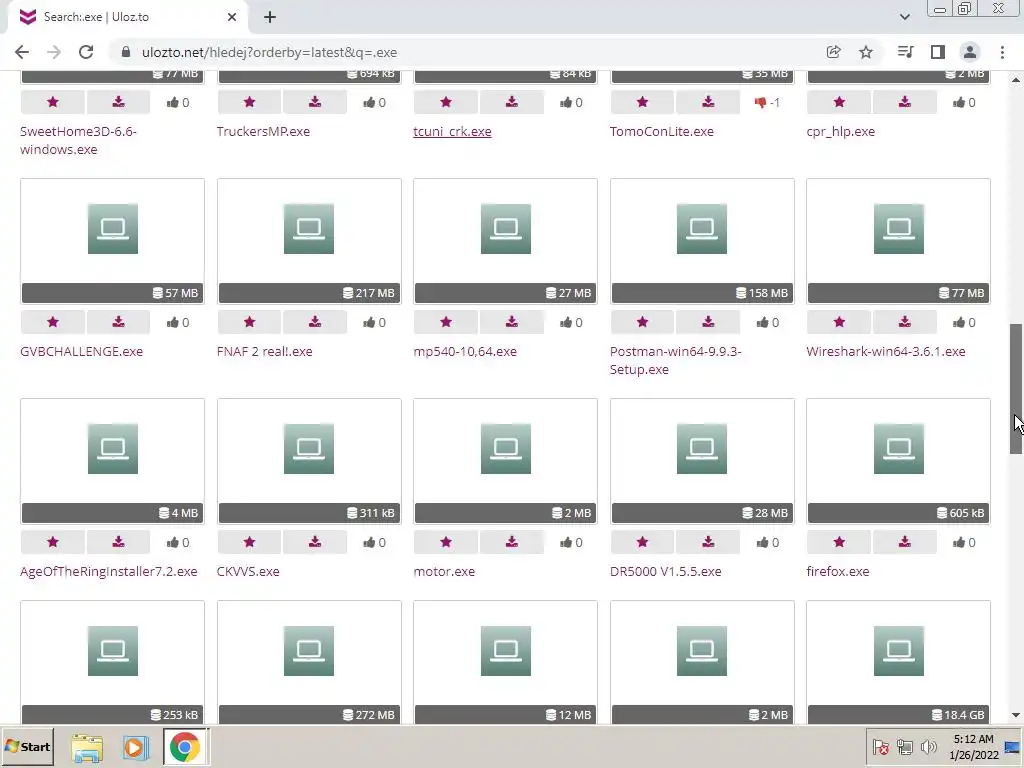Like GVBCHALLENGE.exe with thumbs-up icon
This screenshot has height=768, width=1024.
pyautogui.click(x=172, y=323)
